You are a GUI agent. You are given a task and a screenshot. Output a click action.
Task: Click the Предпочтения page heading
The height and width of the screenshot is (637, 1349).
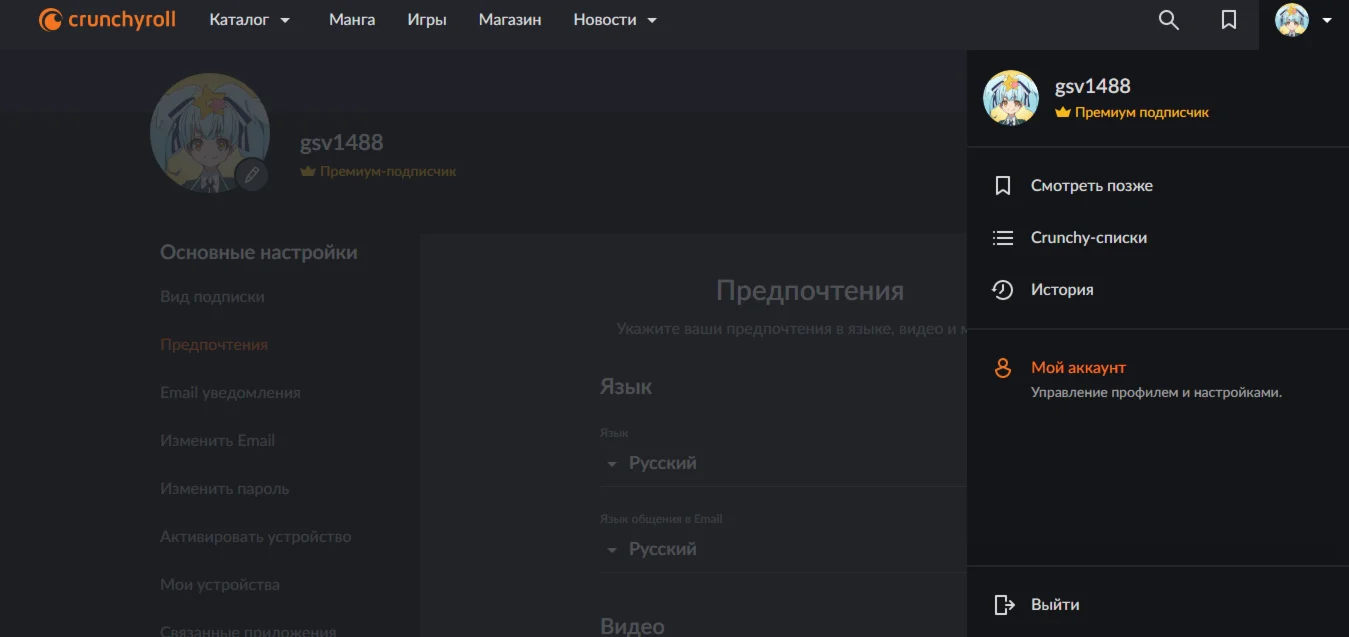pos(810,291)
